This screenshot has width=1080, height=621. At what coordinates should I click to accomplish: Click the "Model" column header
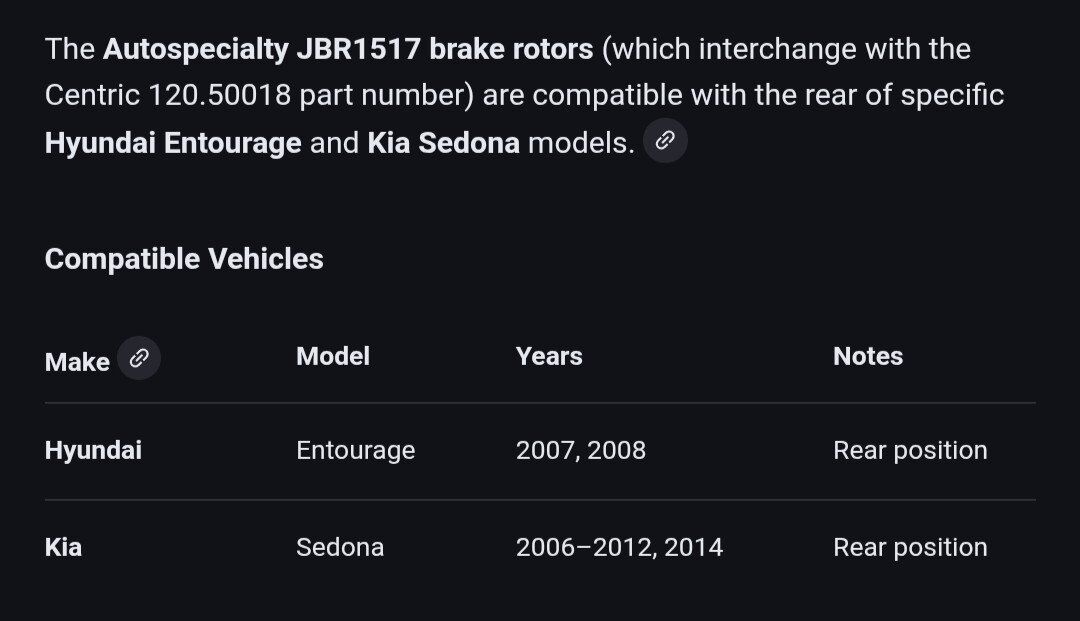333,356
